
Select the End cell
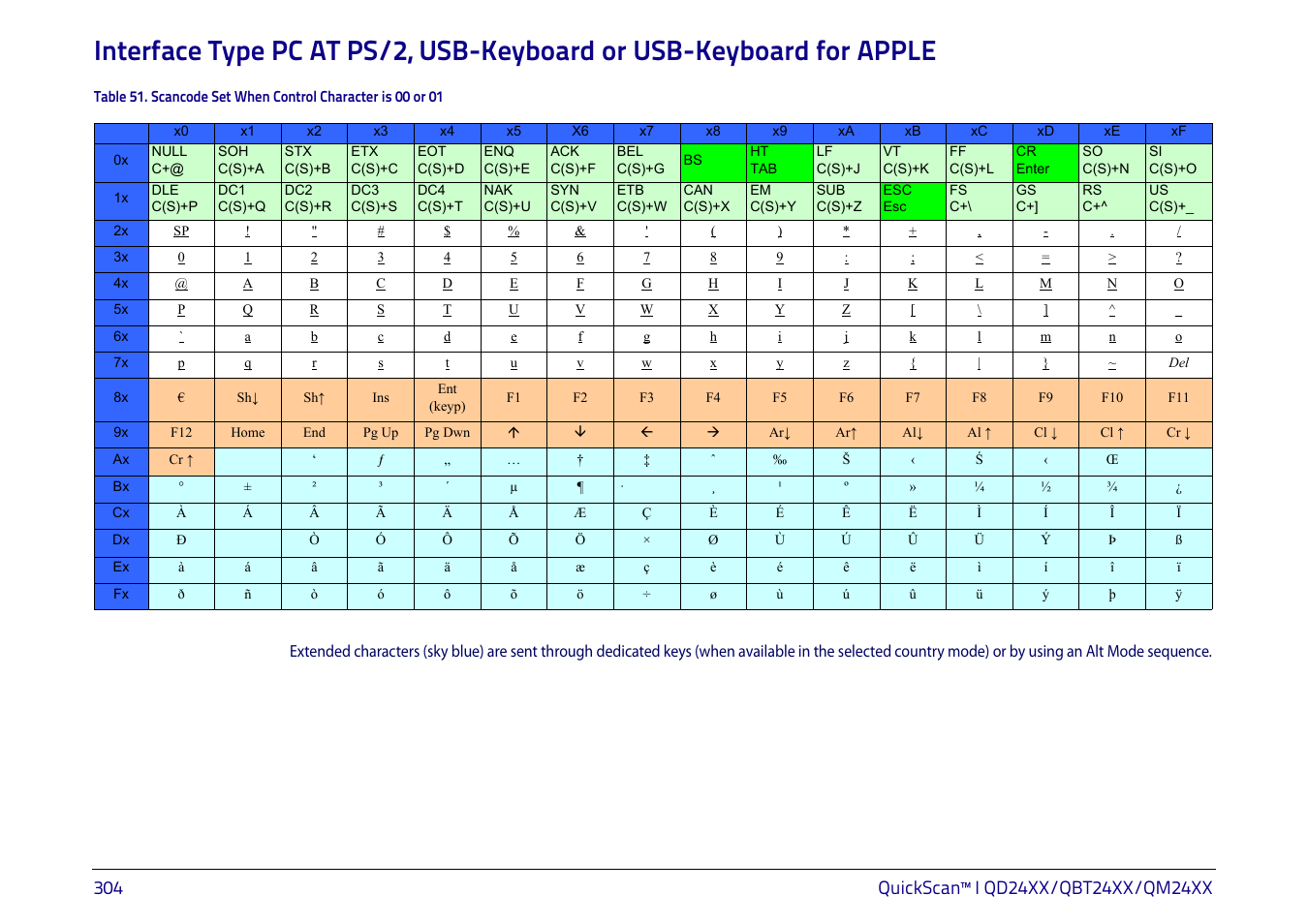click(314, 434)
